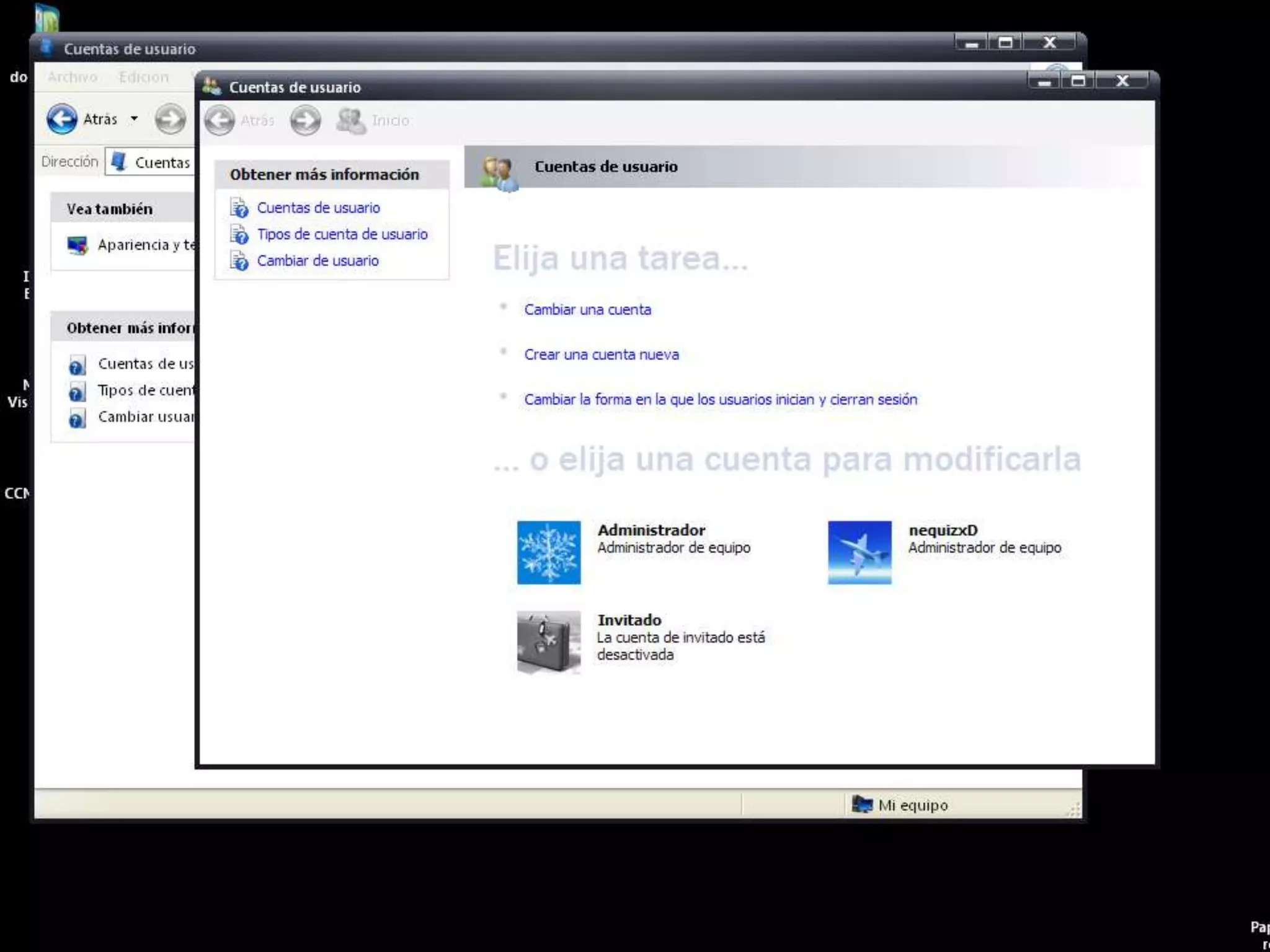Screen dimensions: 1270x952
Task: Select the nequizxD airplane account picture
Action: coord(859,552)
